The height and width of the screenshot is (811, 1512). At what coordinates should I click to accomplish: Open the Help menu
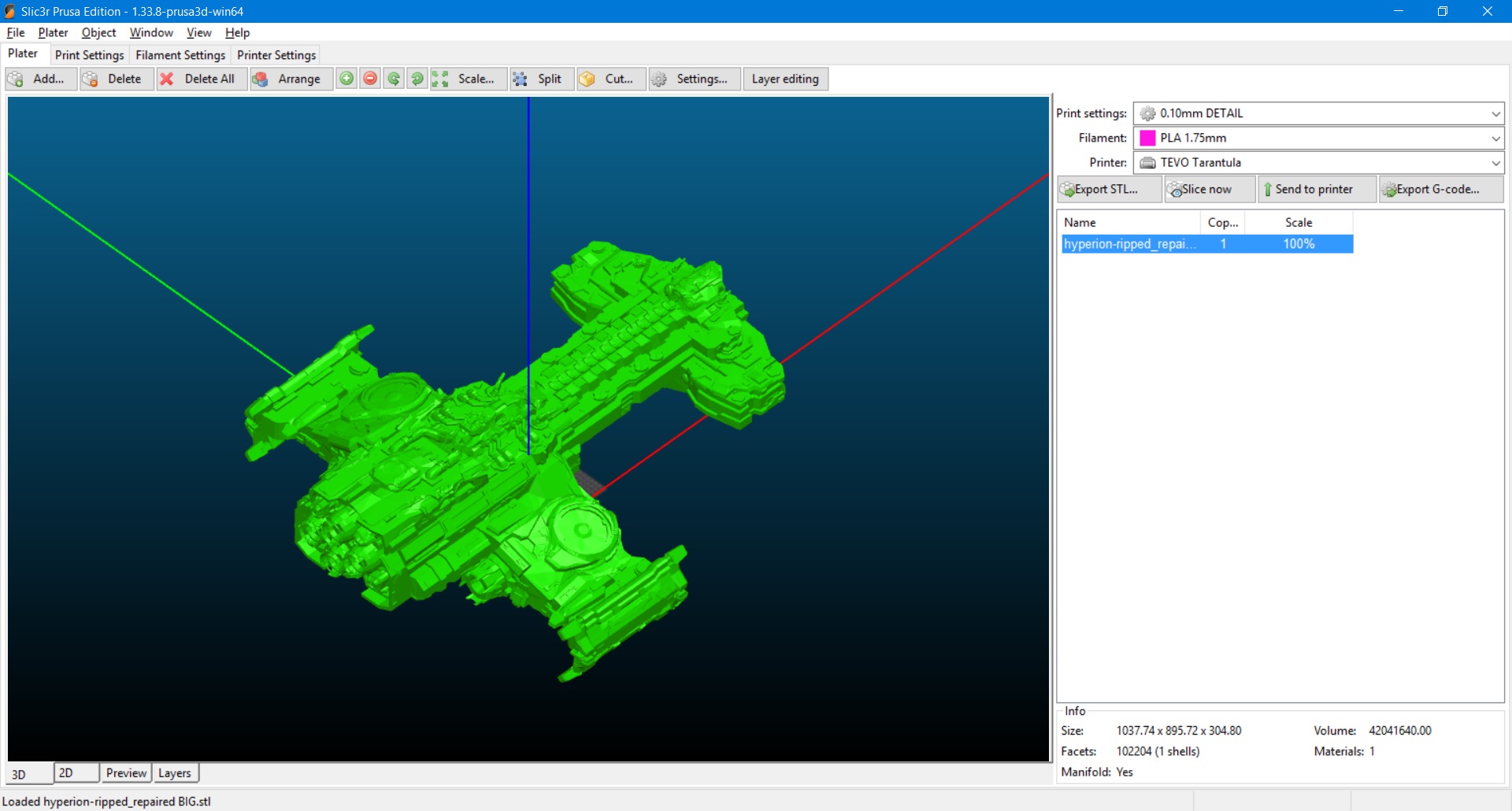(237, 32)
